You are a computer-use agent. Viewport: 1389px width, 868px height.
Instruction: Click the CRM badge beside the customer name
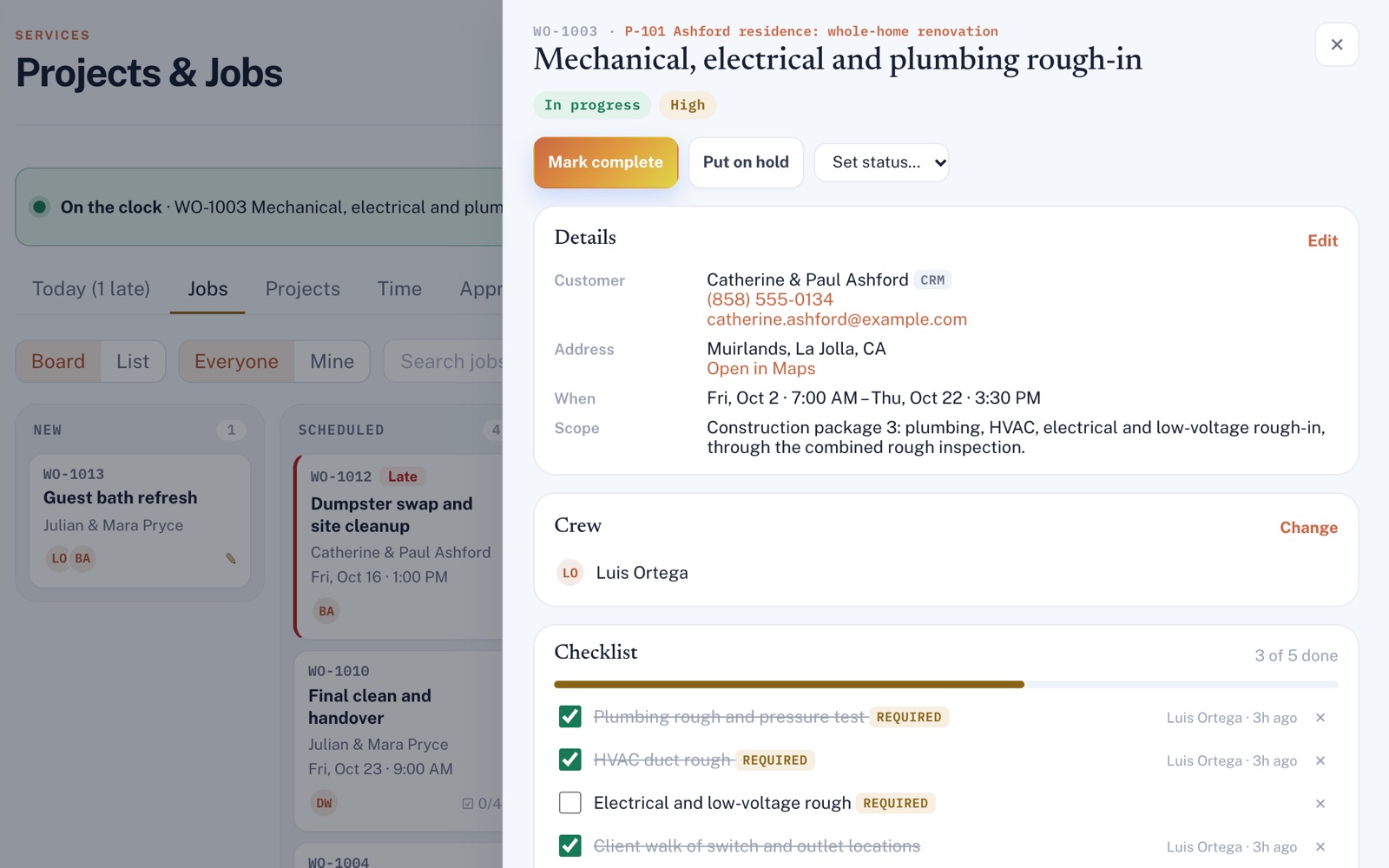pos(932,280)
